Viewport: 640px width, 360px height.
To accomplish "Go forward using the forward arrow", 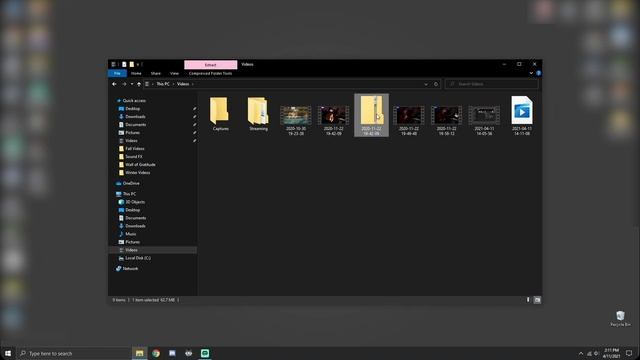I will (124, 84).
